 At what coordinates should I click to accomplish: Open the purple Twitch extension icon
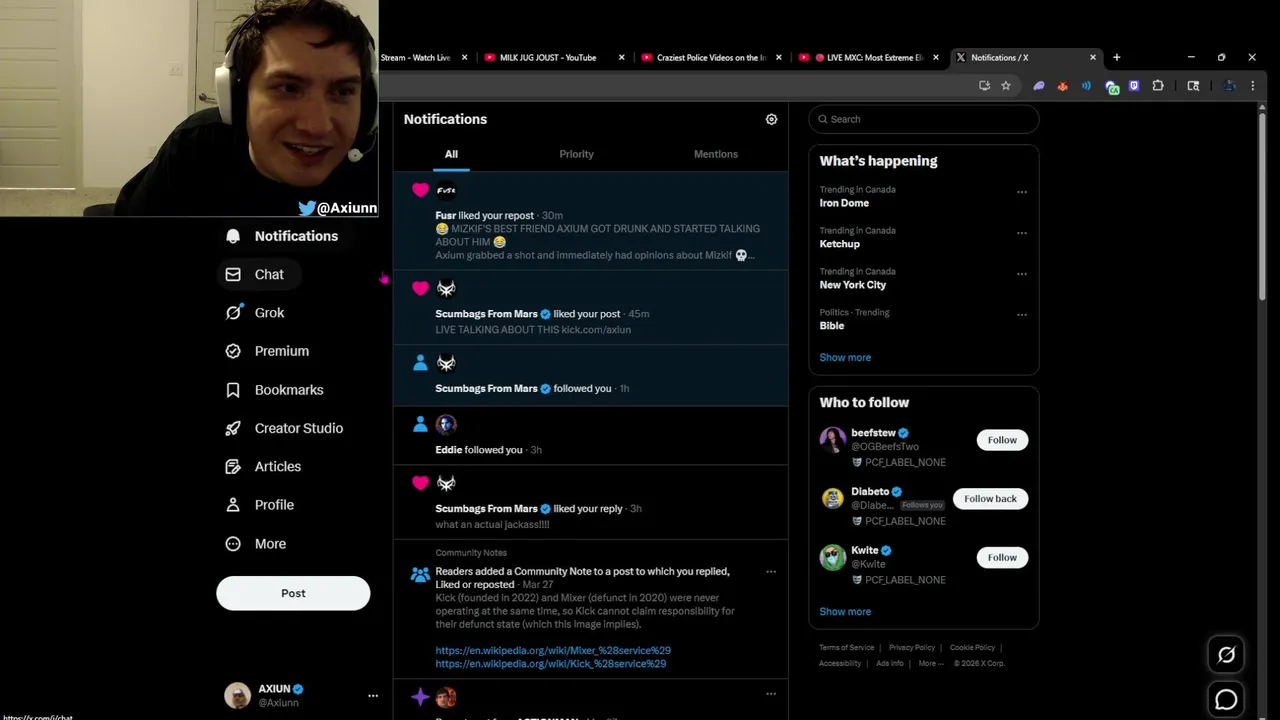[x=1134, y=86]
